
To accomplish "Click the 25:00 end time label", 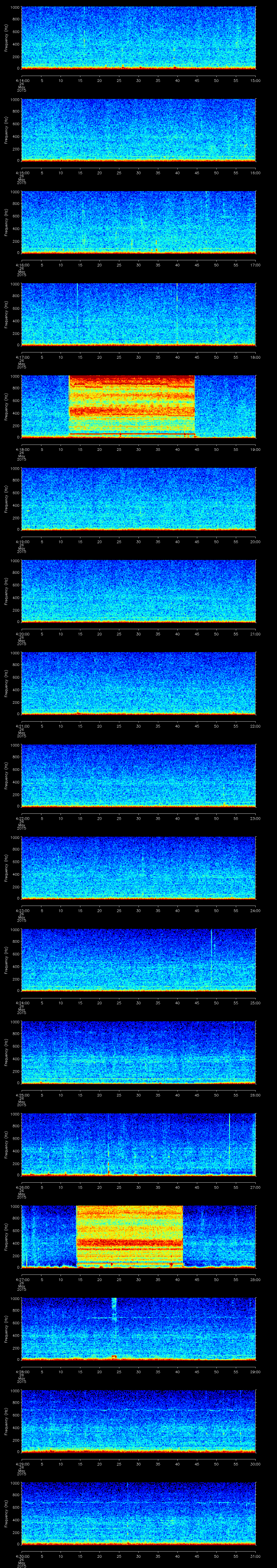I will click(256, 1003).
